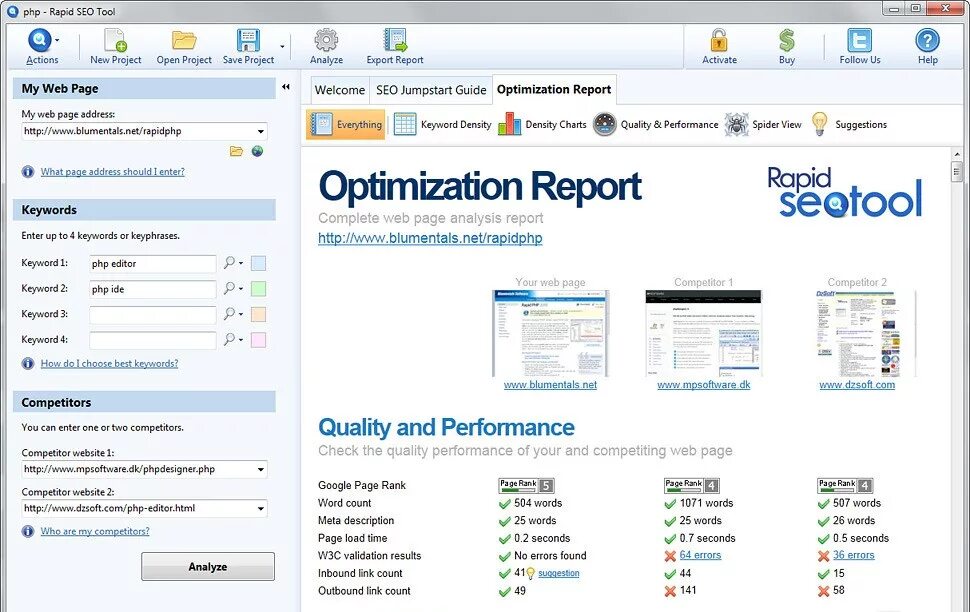Click into the Keyword 1 field
970x612 pixels.
point(153,264)
